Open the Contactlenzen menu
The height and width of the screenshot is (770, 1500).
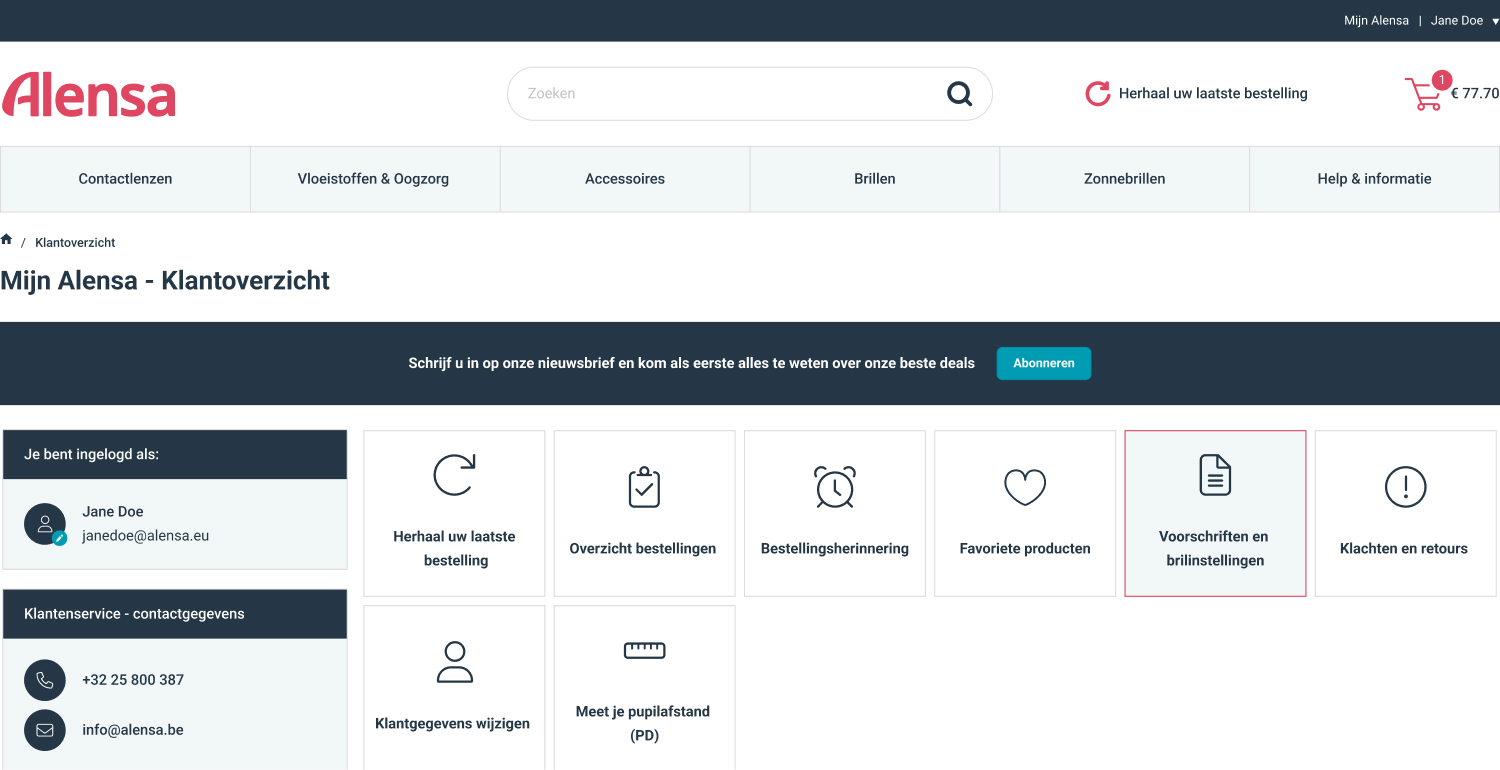(x=125, y=179)
